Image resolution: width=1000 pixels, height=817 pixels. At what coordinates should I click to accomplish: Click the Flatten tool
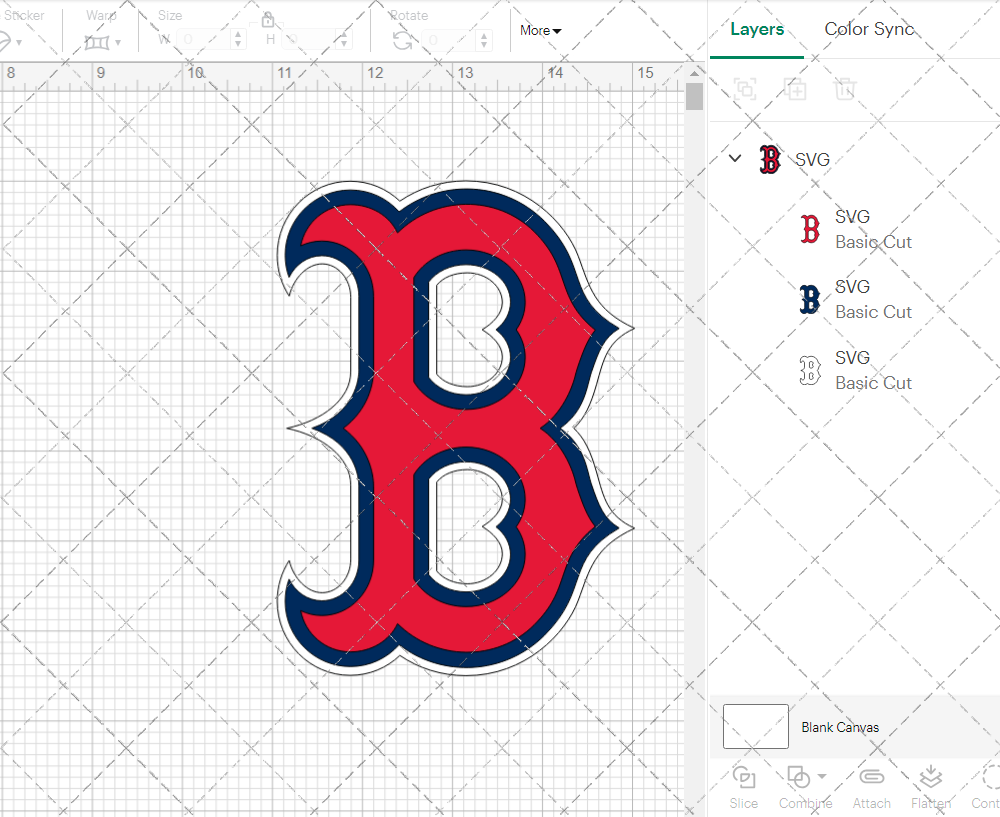click(x=931, y=785)
